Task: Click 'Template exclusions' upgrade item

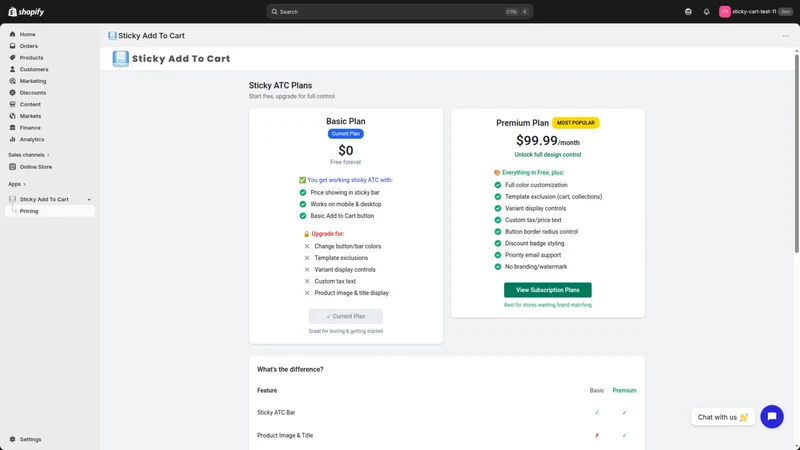Action: point(341,258)
